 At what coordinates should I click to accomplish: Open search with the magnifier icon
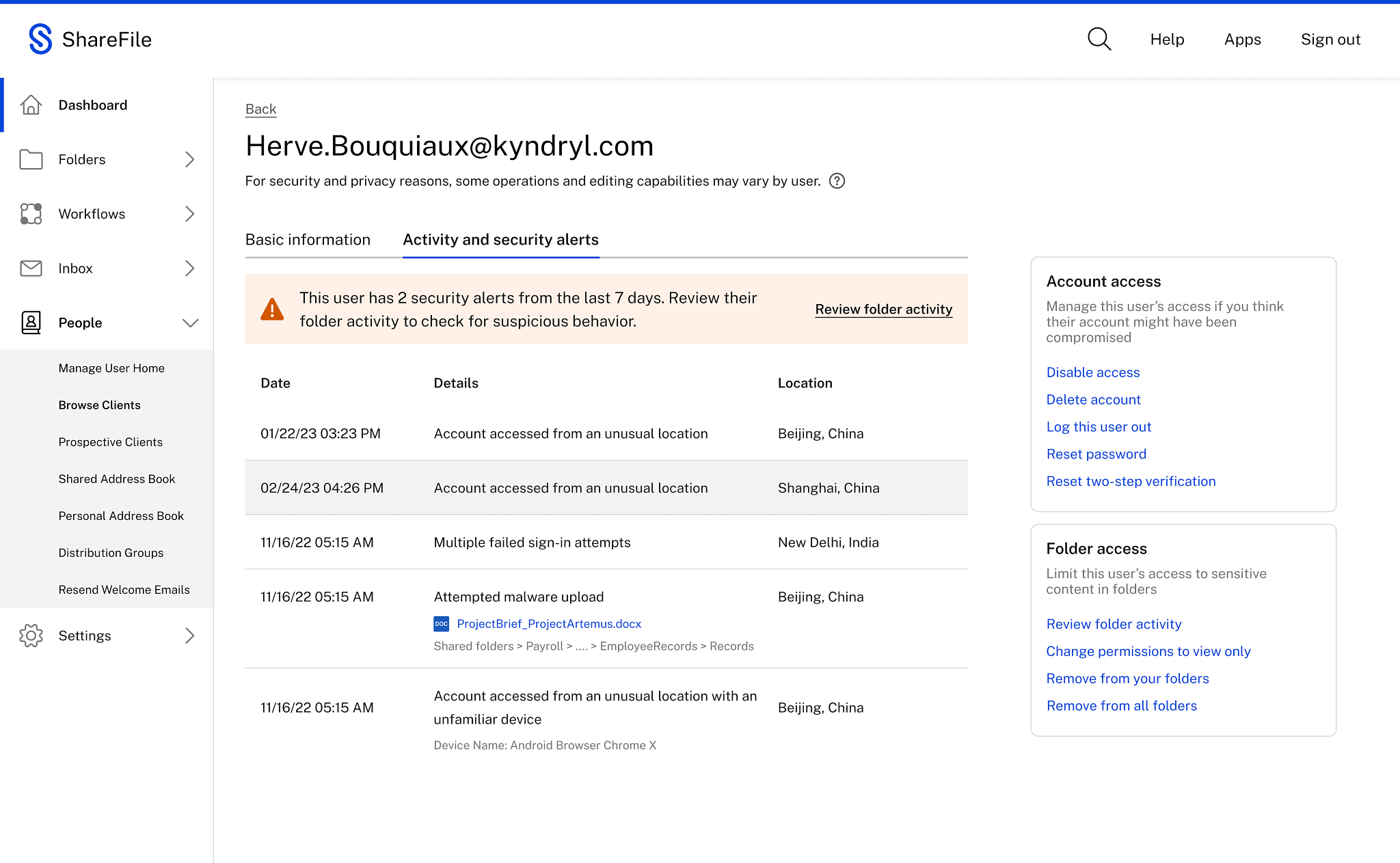(x=1099, y=39)
